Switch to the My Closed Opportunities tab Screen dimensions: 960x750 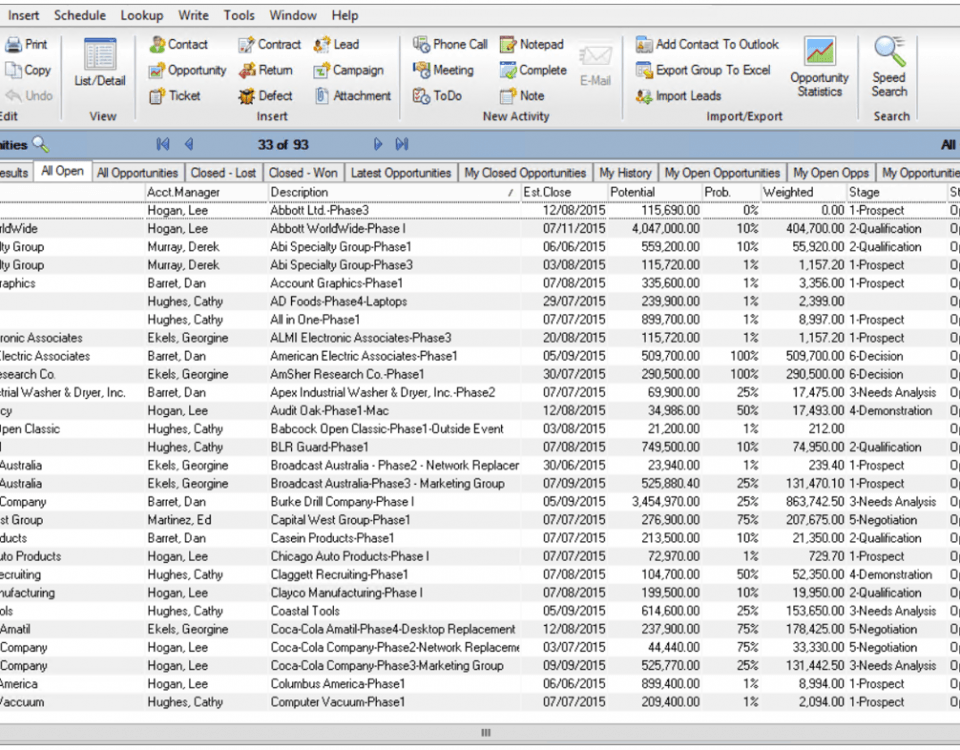pyautogui.click(x=525, y=173)
